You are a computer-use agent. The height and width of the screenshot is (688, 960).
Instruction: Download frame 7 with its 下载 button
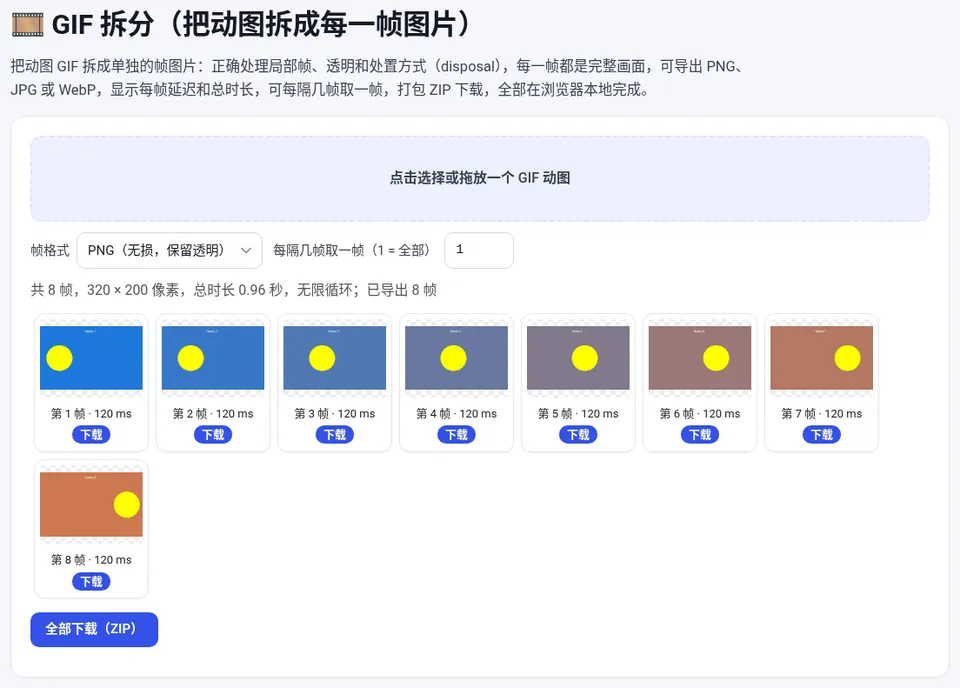tap(822, 435)
